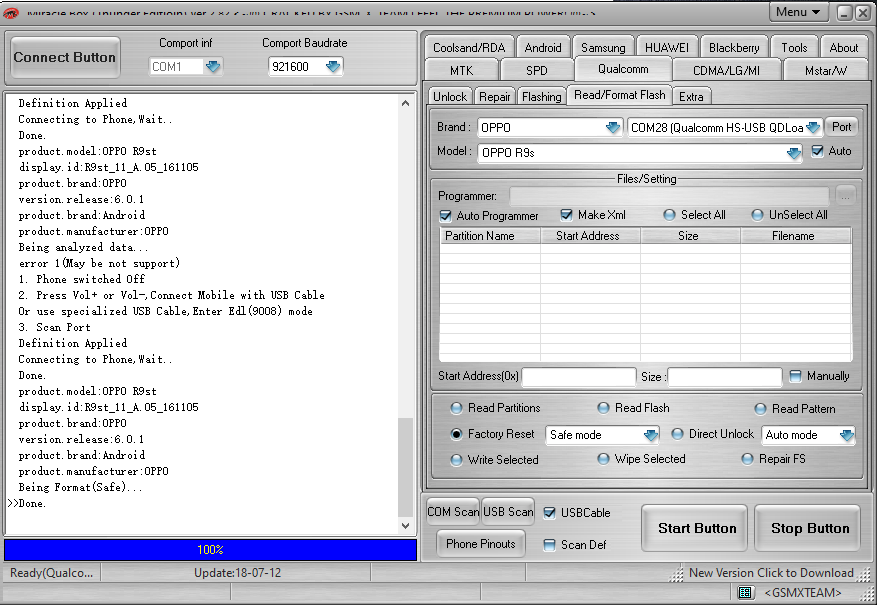The height and width of the screenshot is (605, 877).
Task: Select the Select All radio button
Action: pos(669,215)
